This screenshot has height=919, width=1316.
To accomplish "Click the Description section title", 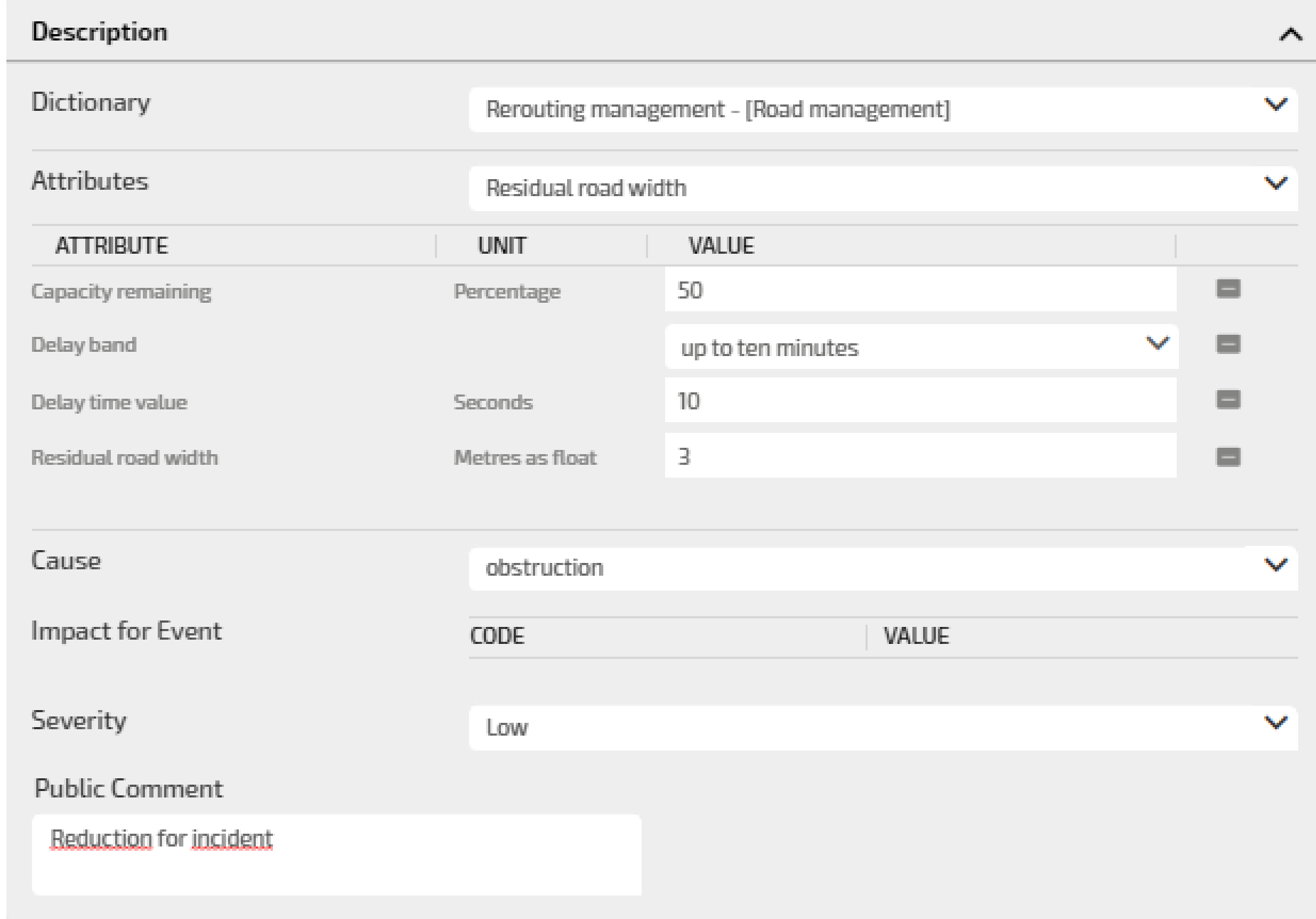I will (x=99, y=32).
